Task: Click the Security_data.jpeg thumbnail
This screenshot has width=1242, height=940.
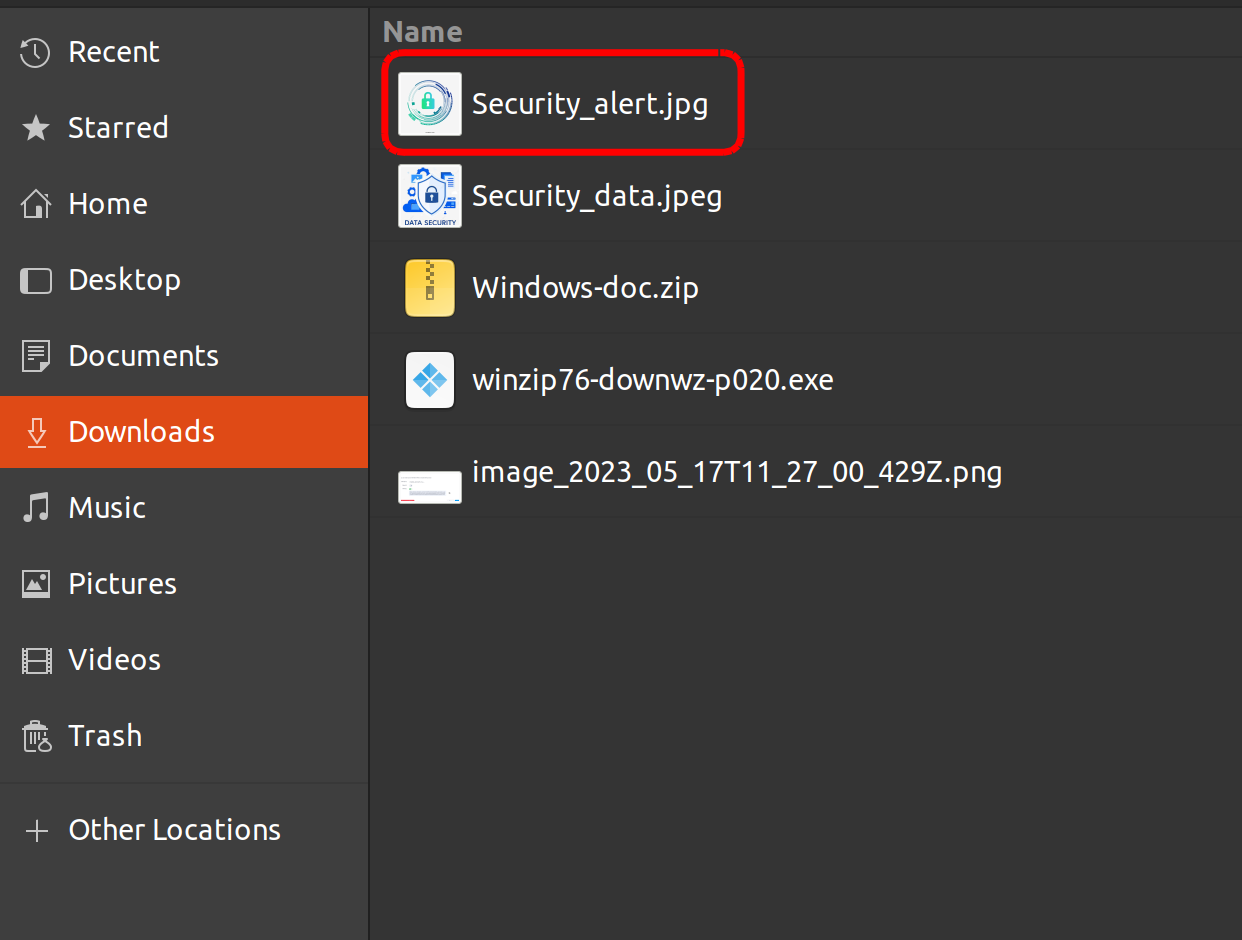Action: pyautogui.click(x=430, y=196)
